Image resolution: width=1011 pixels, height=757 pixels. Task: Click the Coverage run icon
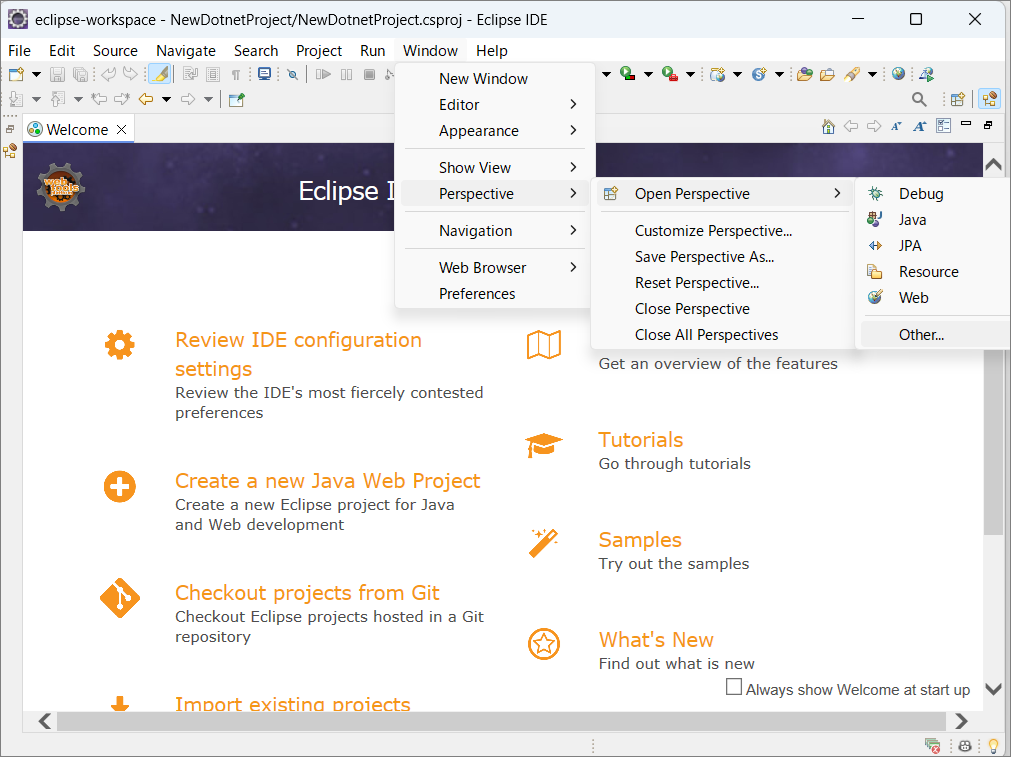click(627, 74)
